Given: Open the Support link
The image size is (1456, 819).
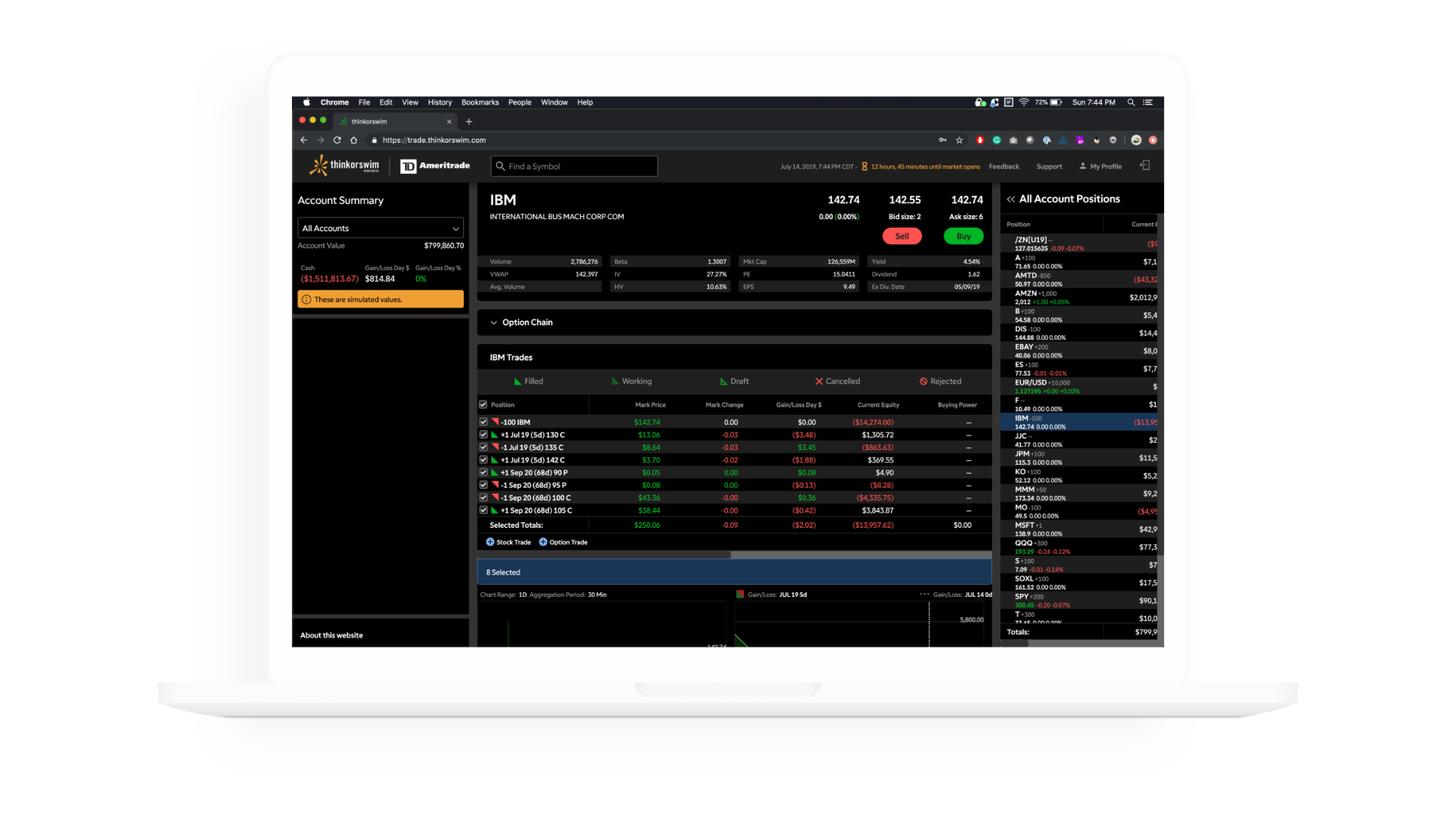Looking at the screenshot, I should [x=1049, y=166].
